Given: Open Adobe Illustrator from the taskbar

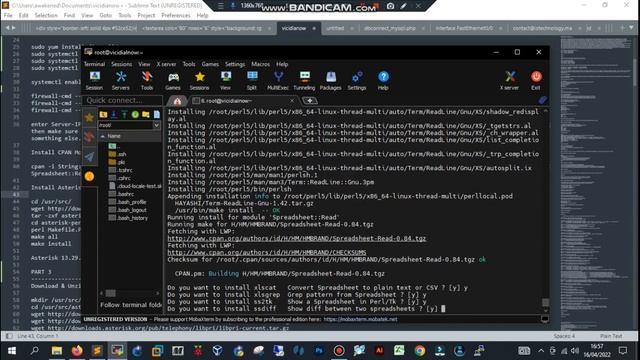Looking at the screenshot, I should coord(379,351).
